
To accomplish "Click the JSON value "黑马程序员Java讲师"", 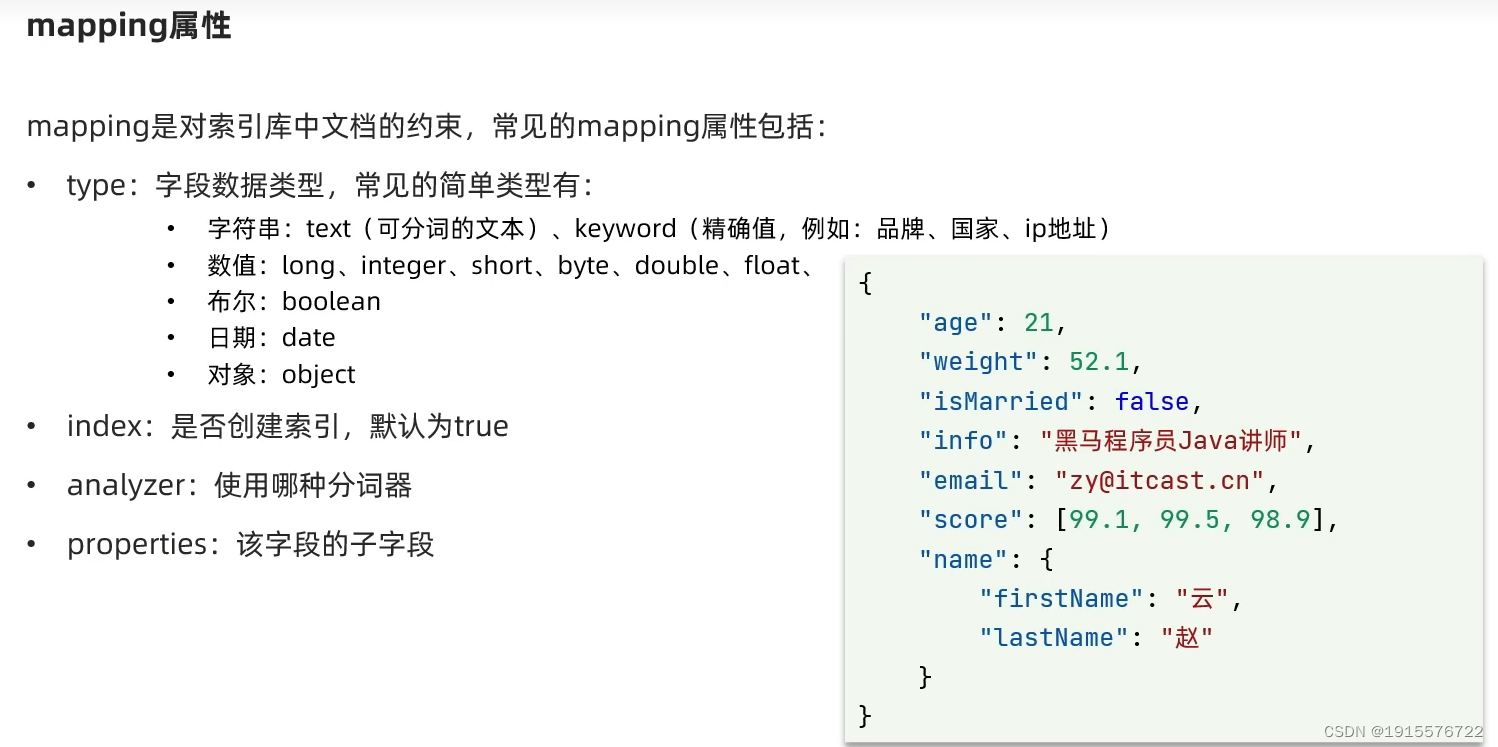I will click(1171, 441).
